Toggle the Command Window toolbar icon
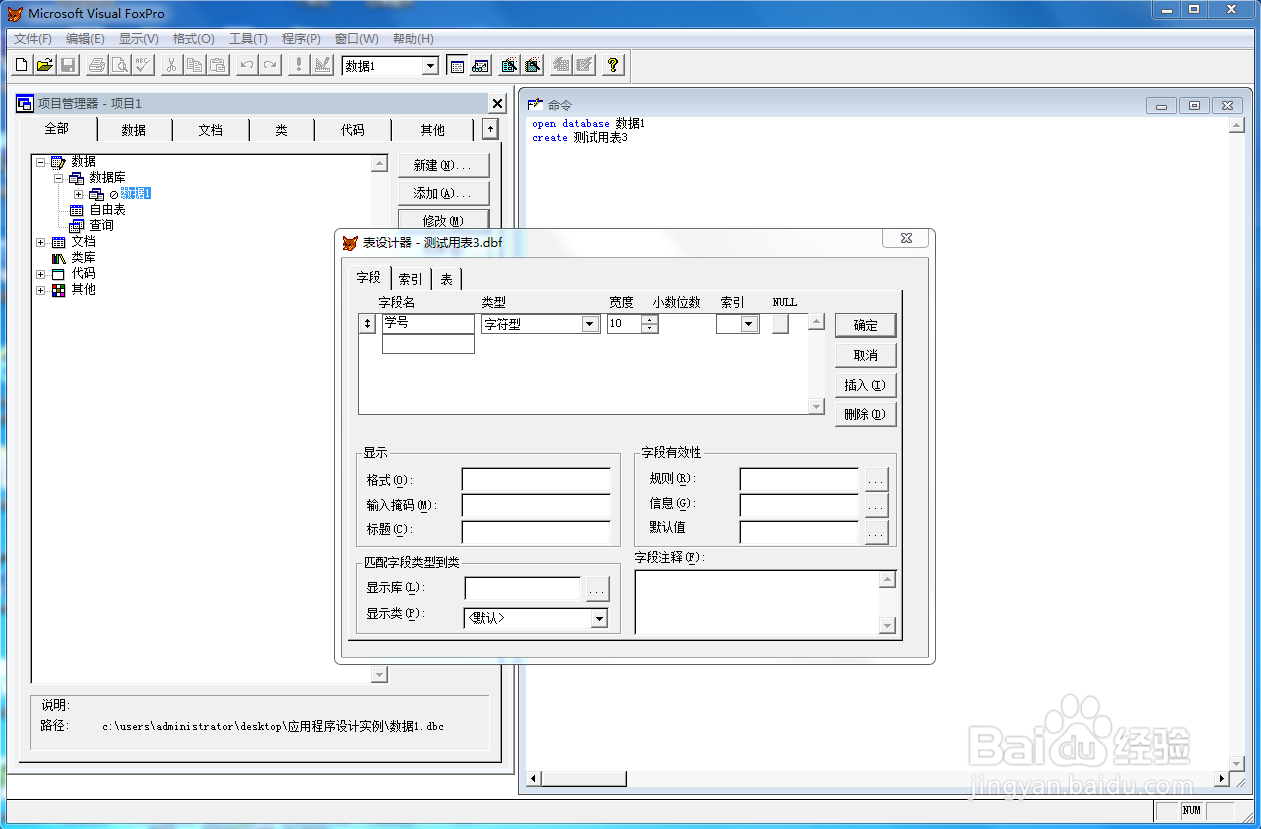The width and height of the screenshot is (1261, 829). point(457,65)
